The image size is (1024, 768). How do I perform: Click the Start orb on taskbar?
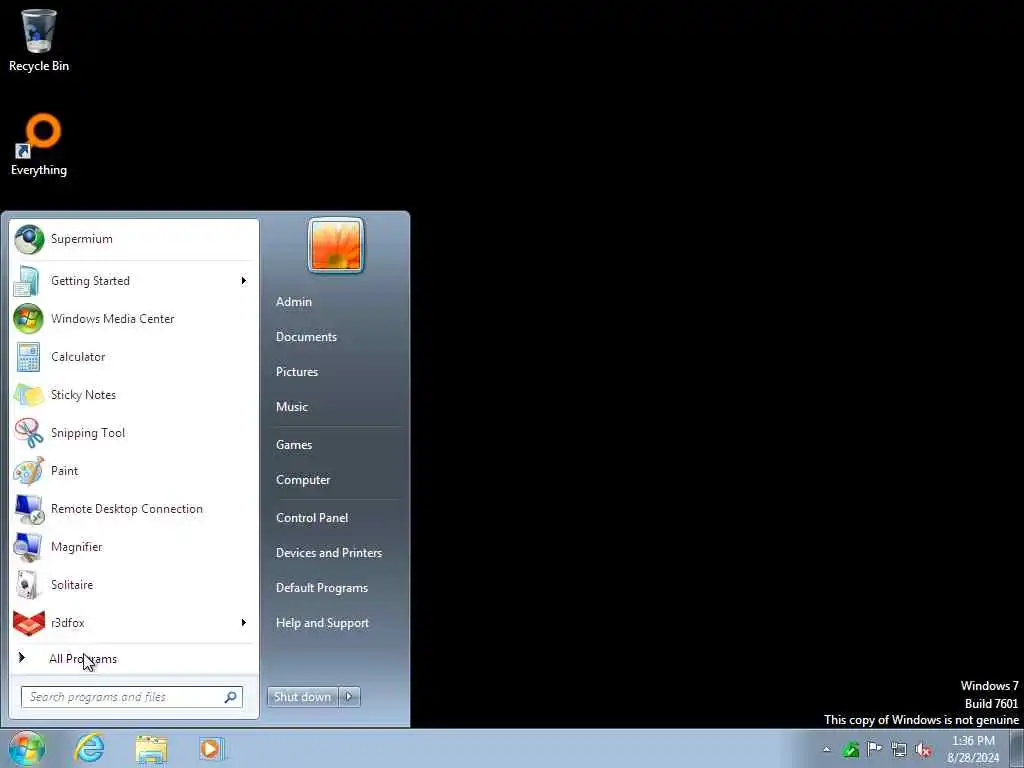click(x=27, y=748)
